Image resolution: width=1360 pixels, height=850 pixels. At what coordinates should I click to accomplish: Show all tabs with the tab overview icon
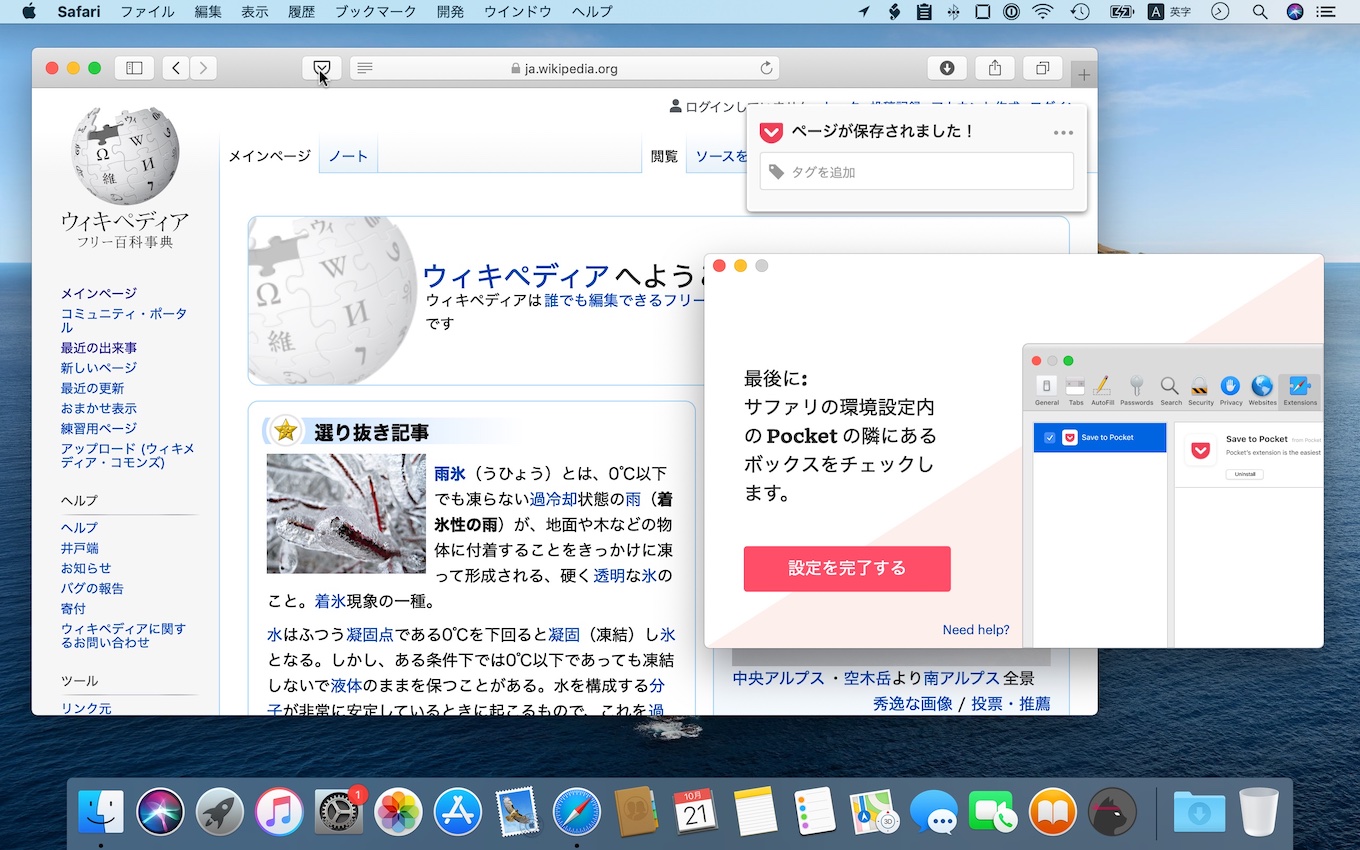tap(1042, 67)
